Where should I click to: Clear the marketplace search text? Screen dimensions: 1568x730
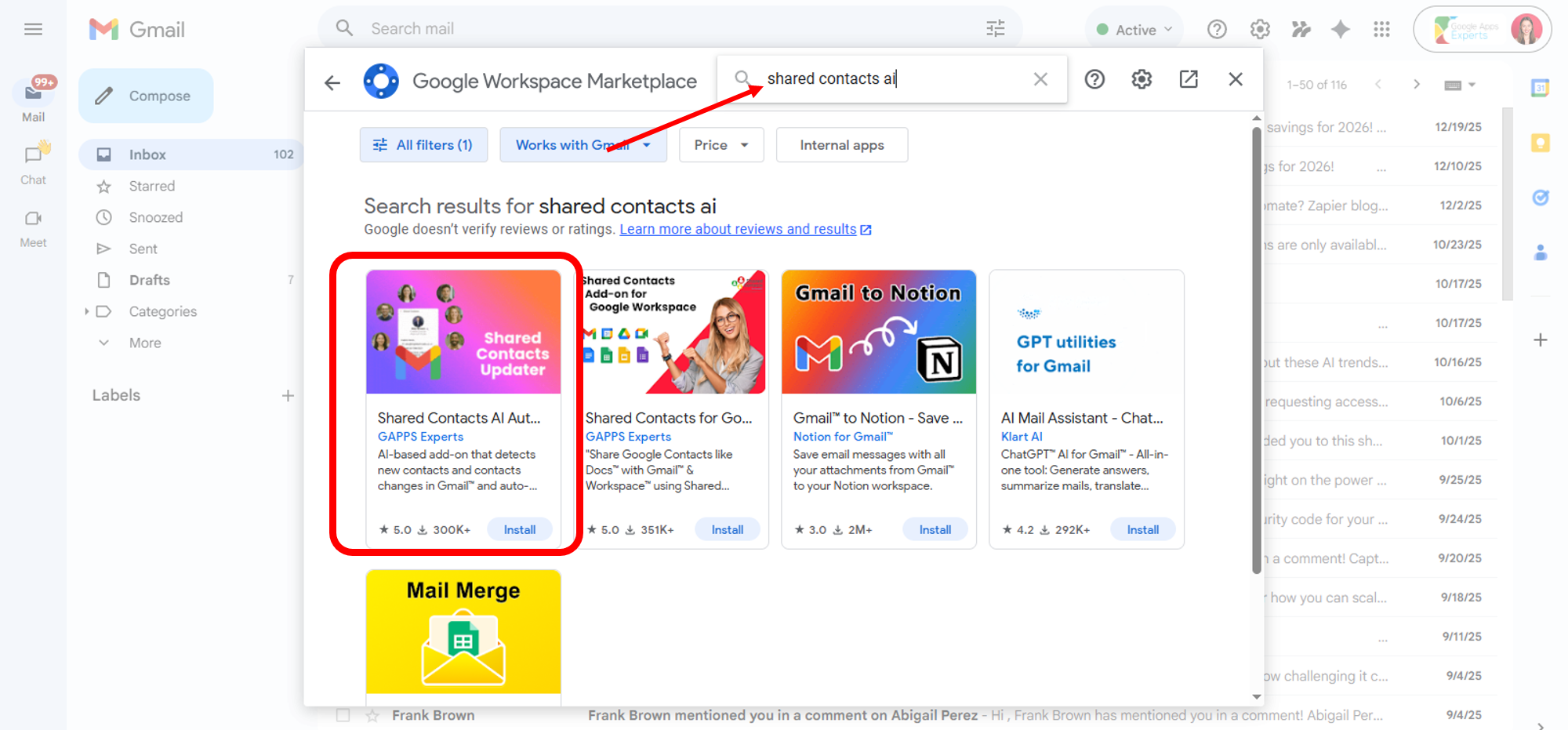coord(1040,79)
